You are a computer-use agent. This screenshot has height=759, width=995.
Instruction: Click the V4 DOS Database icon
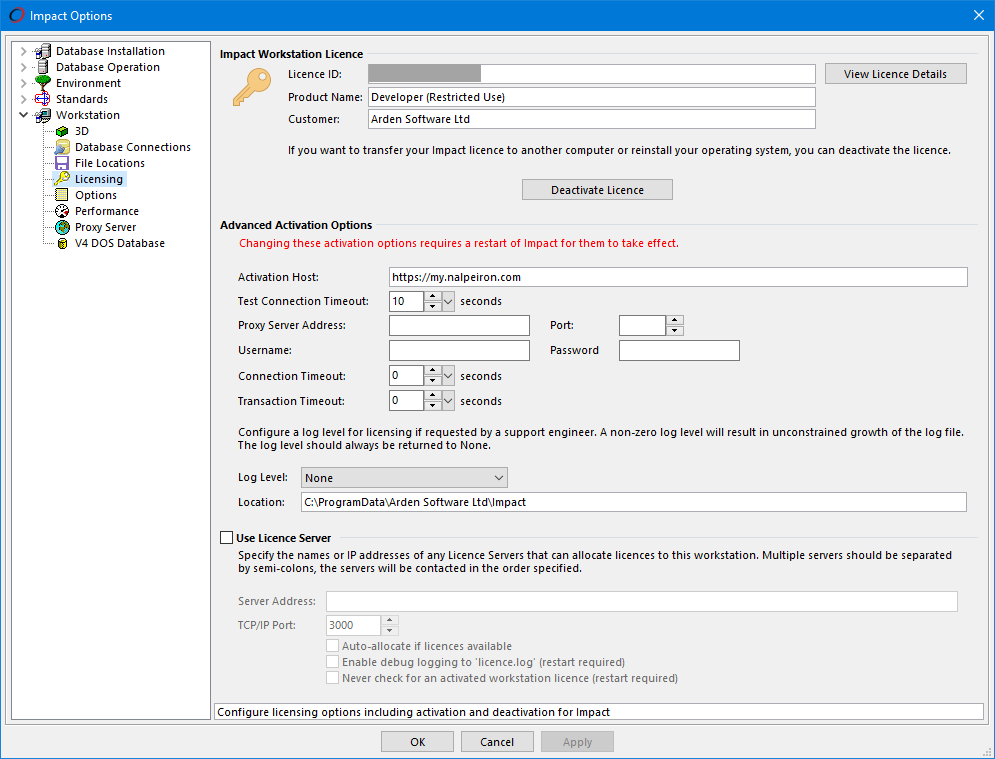click(62, 243)
